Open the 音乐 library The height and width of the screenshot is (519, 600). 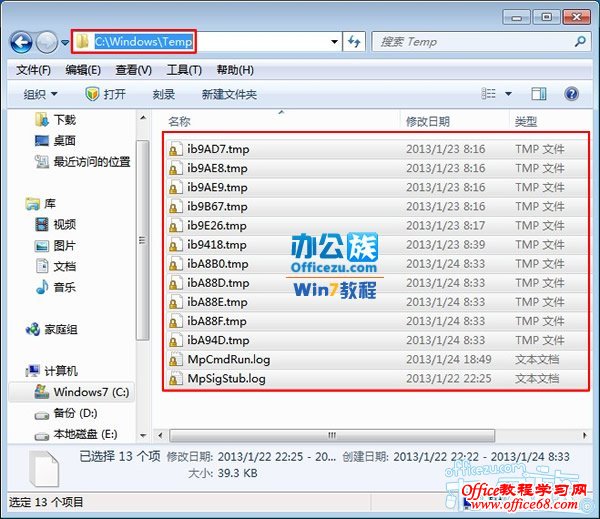pyautogui.click(x=55, y=287)
